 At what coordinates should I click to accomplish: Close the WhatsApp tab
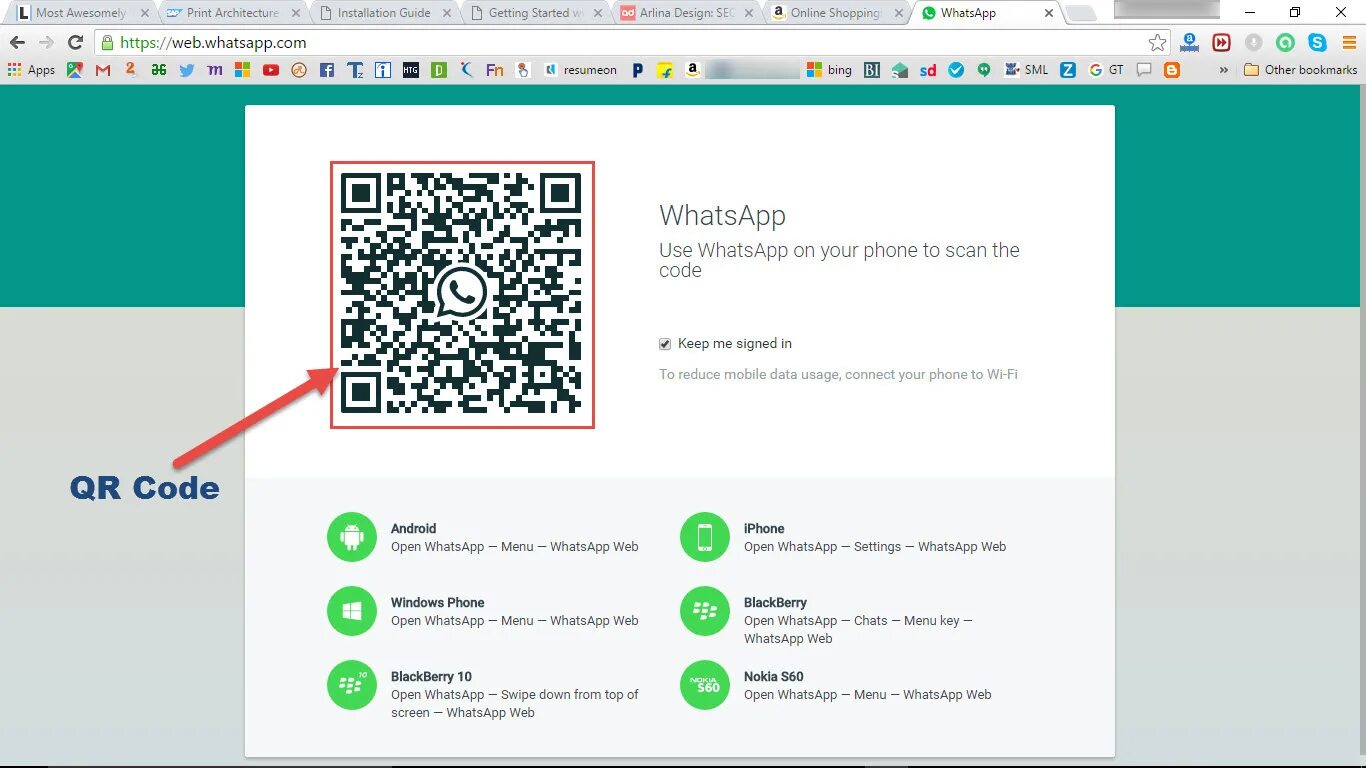click(x=1049, y=13)
